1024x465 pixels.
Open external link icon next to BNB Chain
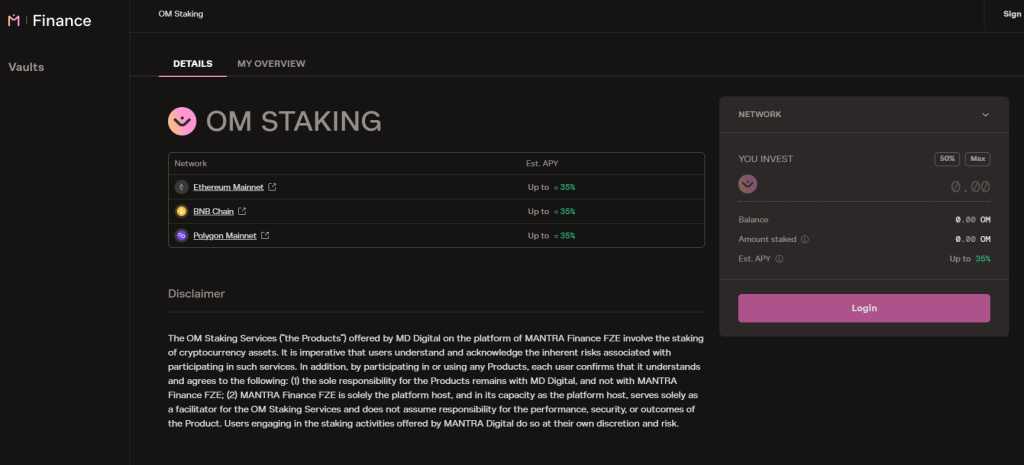242,211
